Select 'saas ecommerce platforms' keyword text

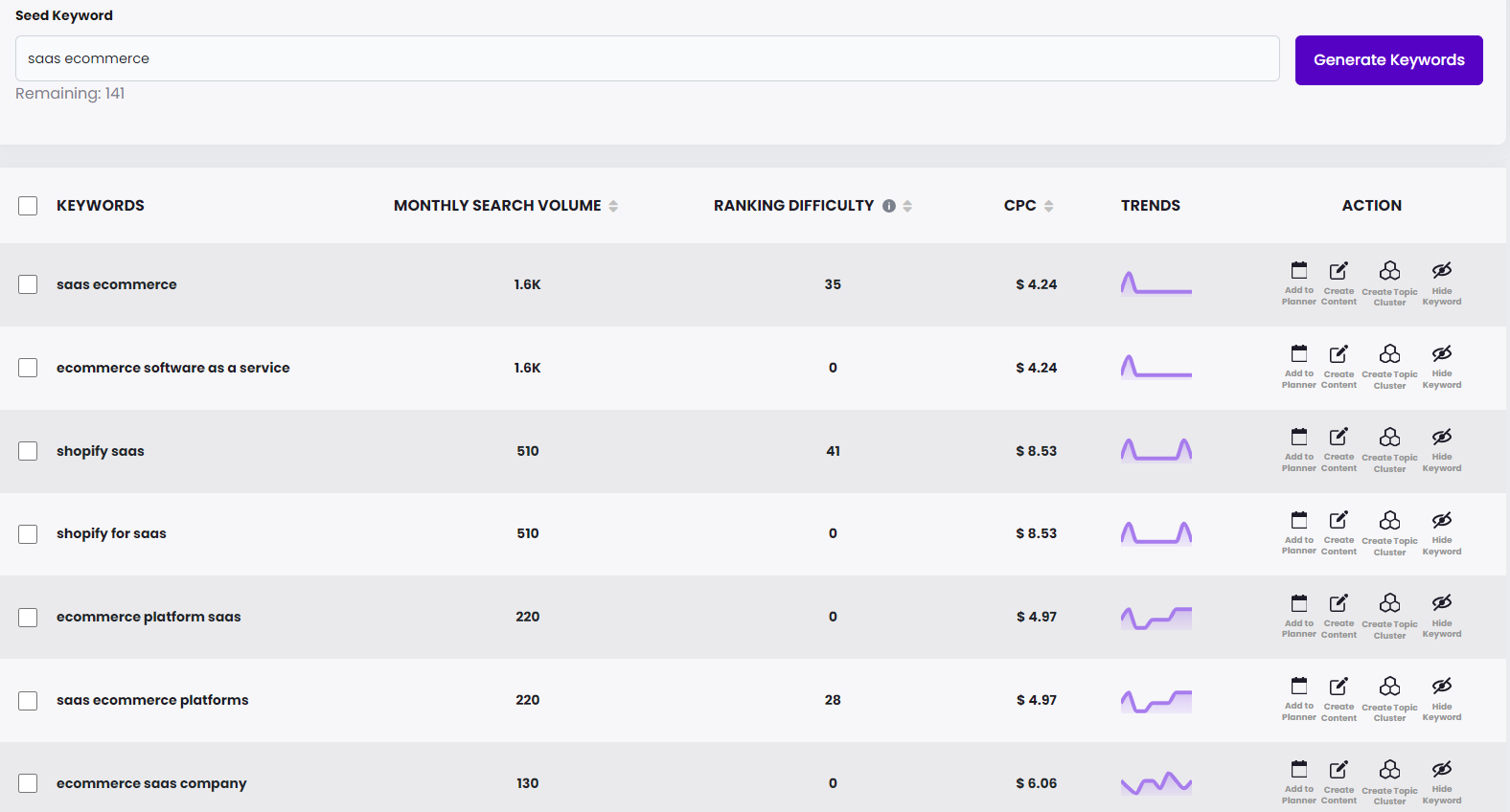pyautogui.click(x=152, y=700)
